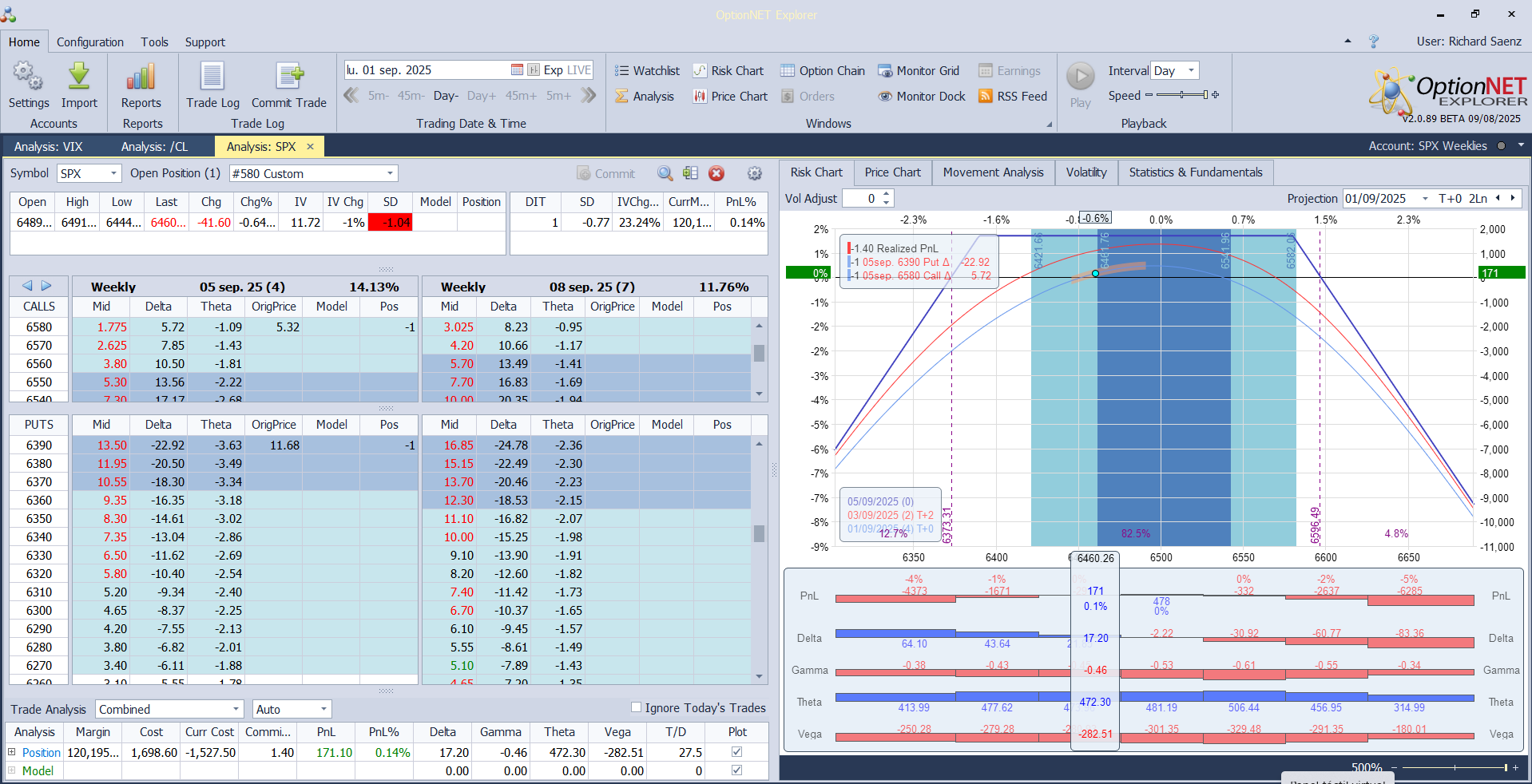Open the Watchlist window
This screenshot has height=784, width=1532.
[x=647, y=71]
